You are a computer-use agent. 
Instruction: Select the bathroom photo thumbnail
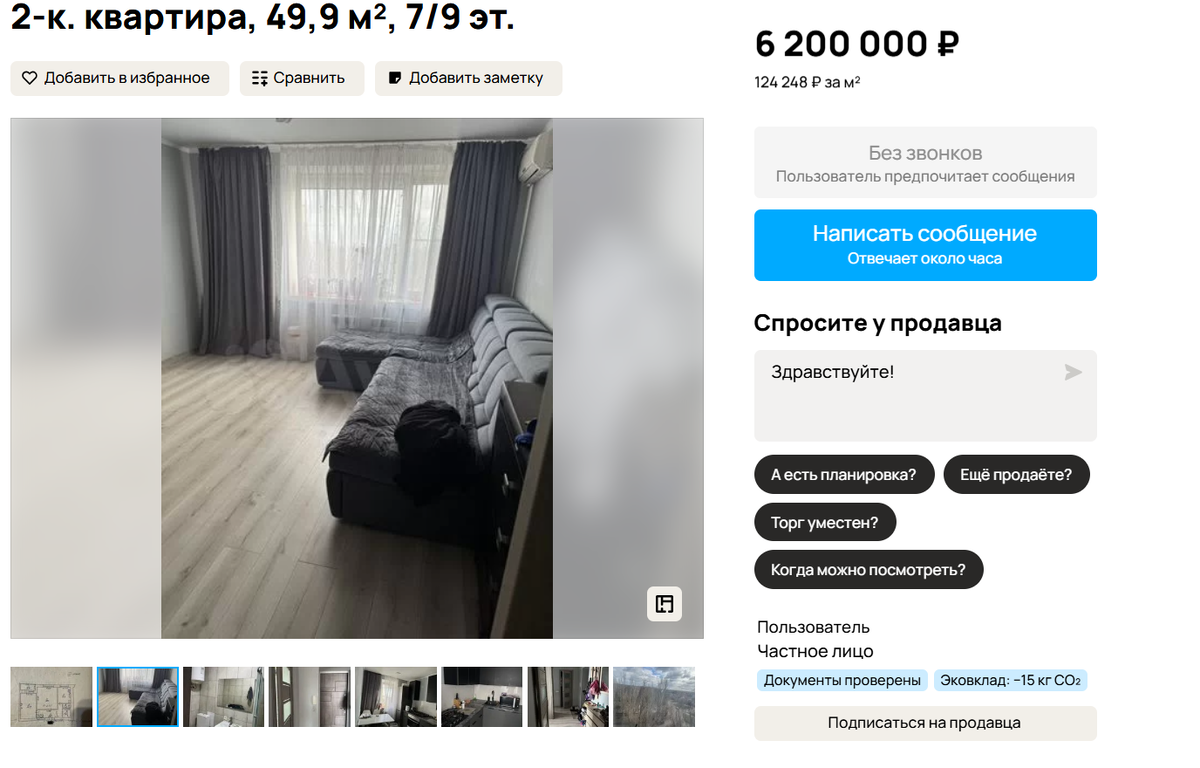[x=223, y=697]
